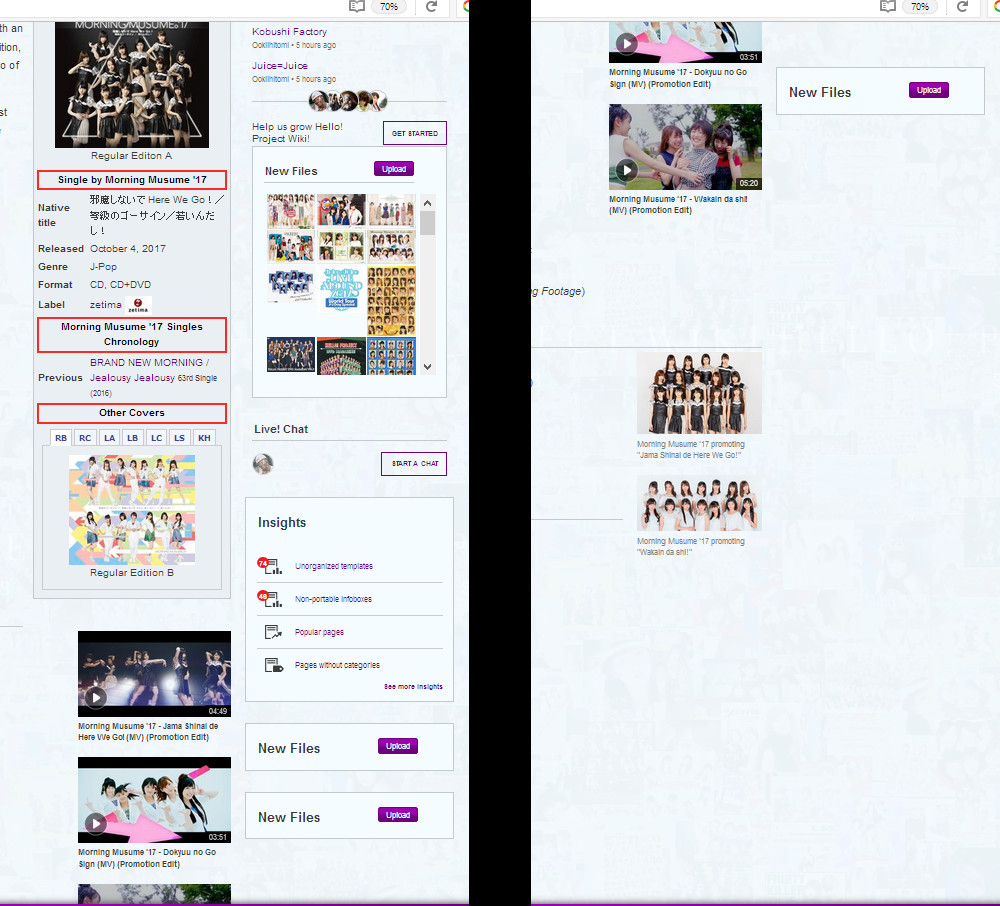Click Popular pages chart icon
The height and width of the screenshot is (906, 1000).
273,632
